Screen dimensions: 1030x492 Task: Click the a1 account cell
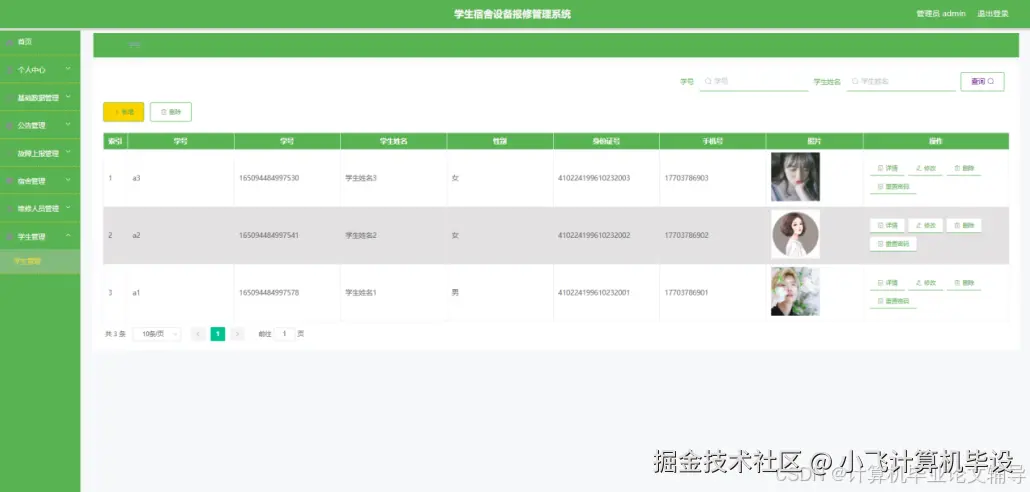136,292
